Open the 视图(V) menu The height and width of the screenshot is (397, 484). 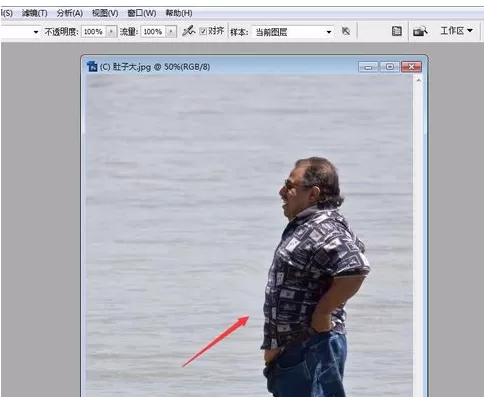click(x=105, y=13)
